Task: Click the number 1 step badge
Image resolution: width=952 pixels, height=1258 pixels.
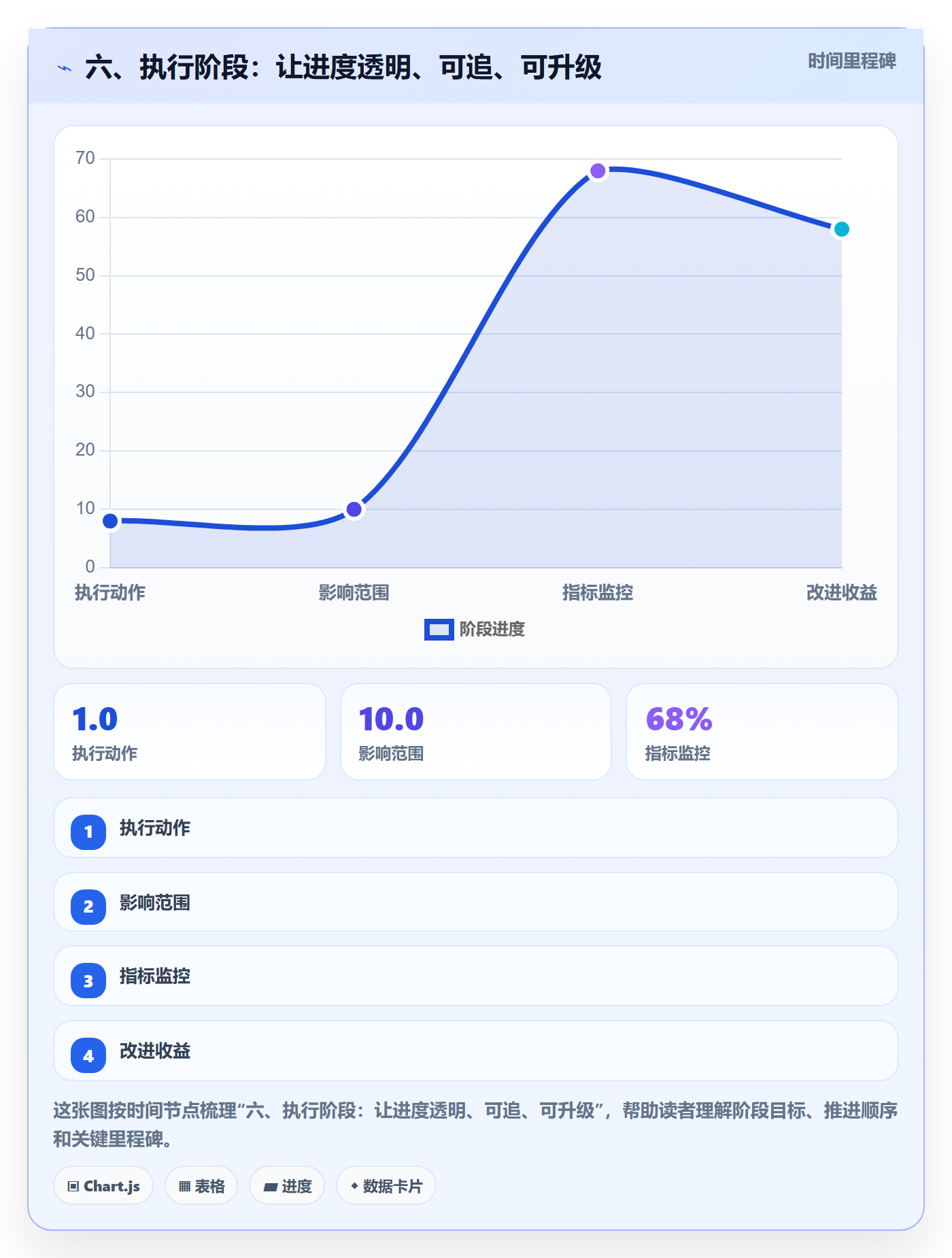Action: pos(88,832)
